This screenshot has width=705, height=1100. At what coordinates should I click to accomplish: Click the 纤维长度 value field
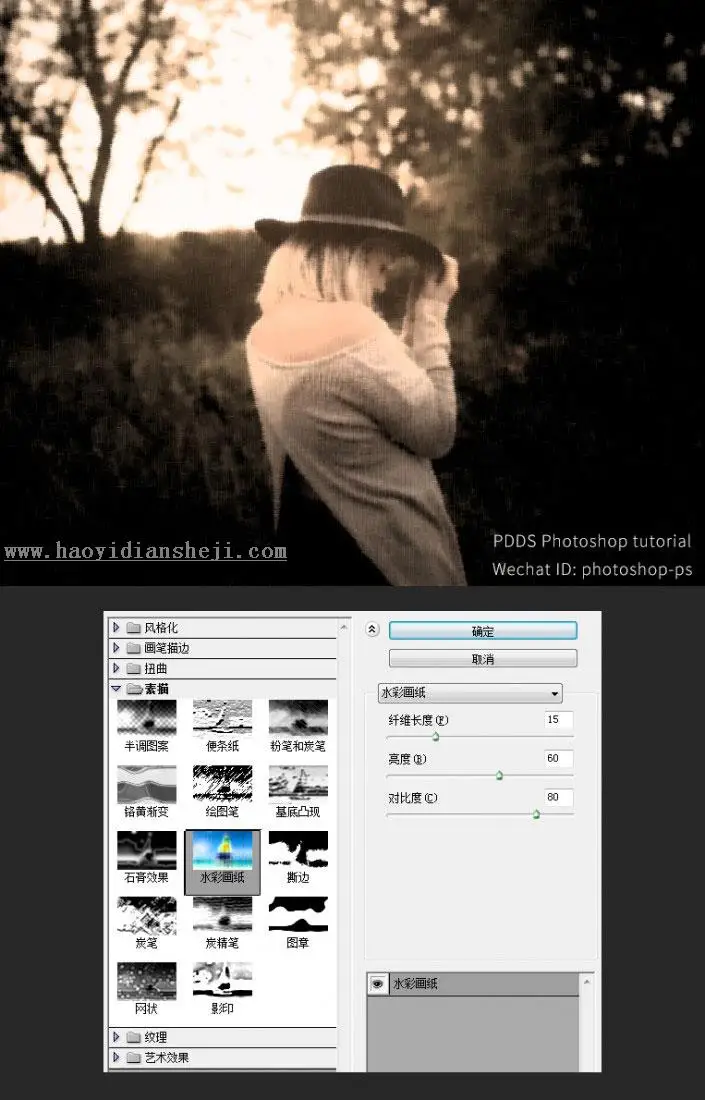pyautogui.click(x=558, y=720)
